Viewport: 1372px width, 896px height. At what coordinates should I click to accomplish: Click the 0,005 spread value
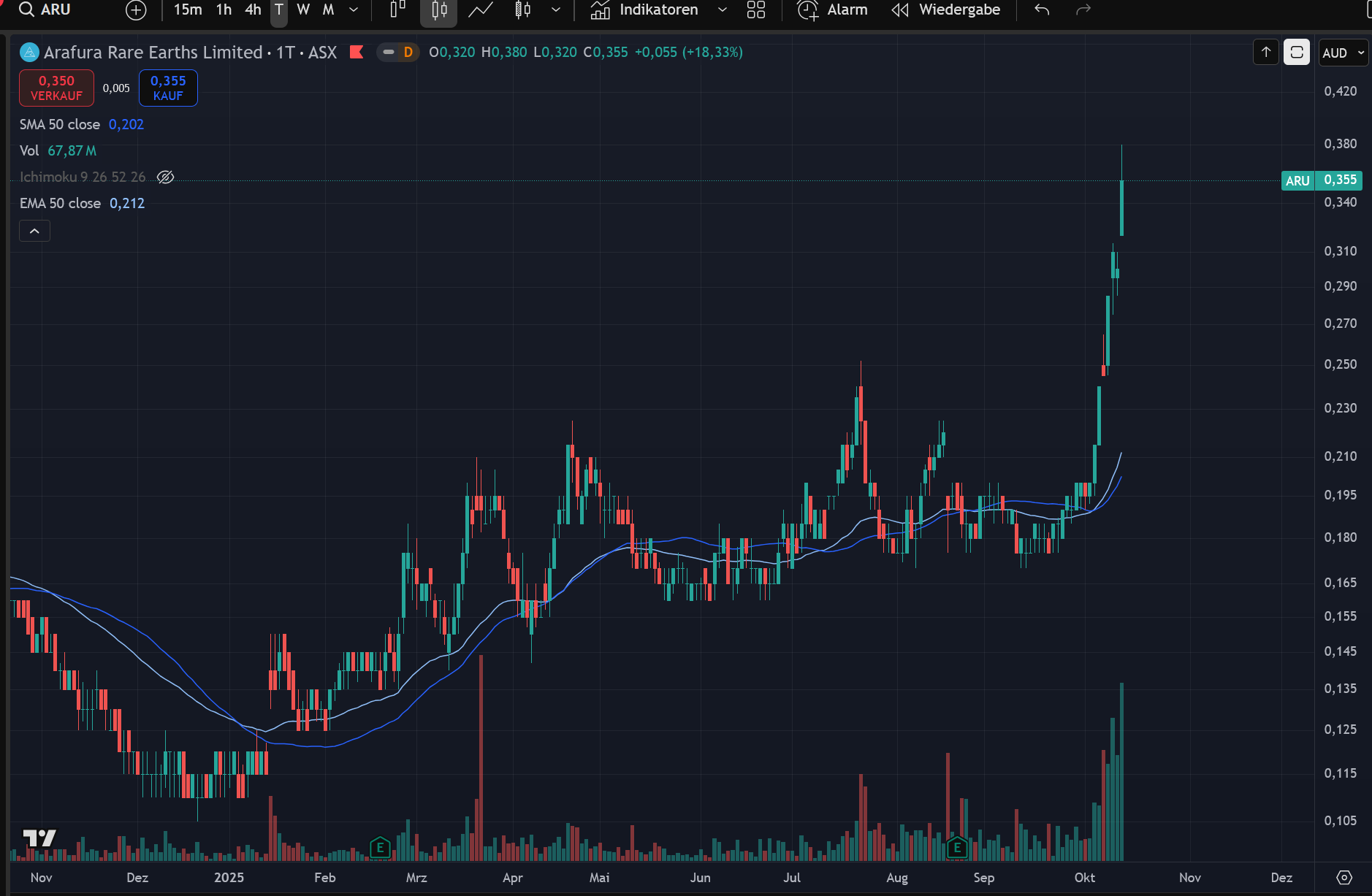click(116, 88)
